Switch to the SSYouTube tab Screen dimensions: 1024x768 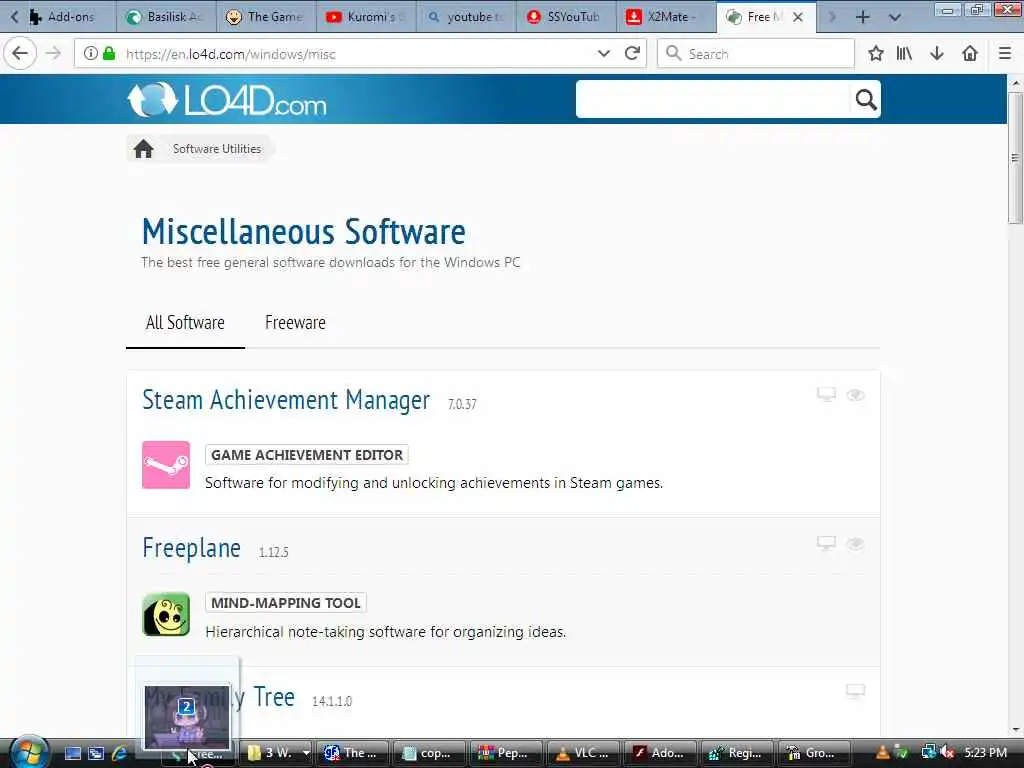[x=566, y=17]
